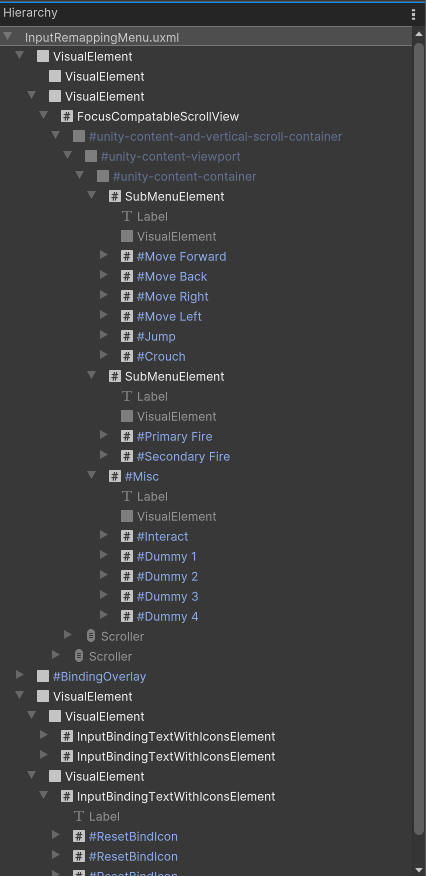Screen dimensions: 426x876
Task: Expand the #Move Forward tree node
Action: pos(103,255)
